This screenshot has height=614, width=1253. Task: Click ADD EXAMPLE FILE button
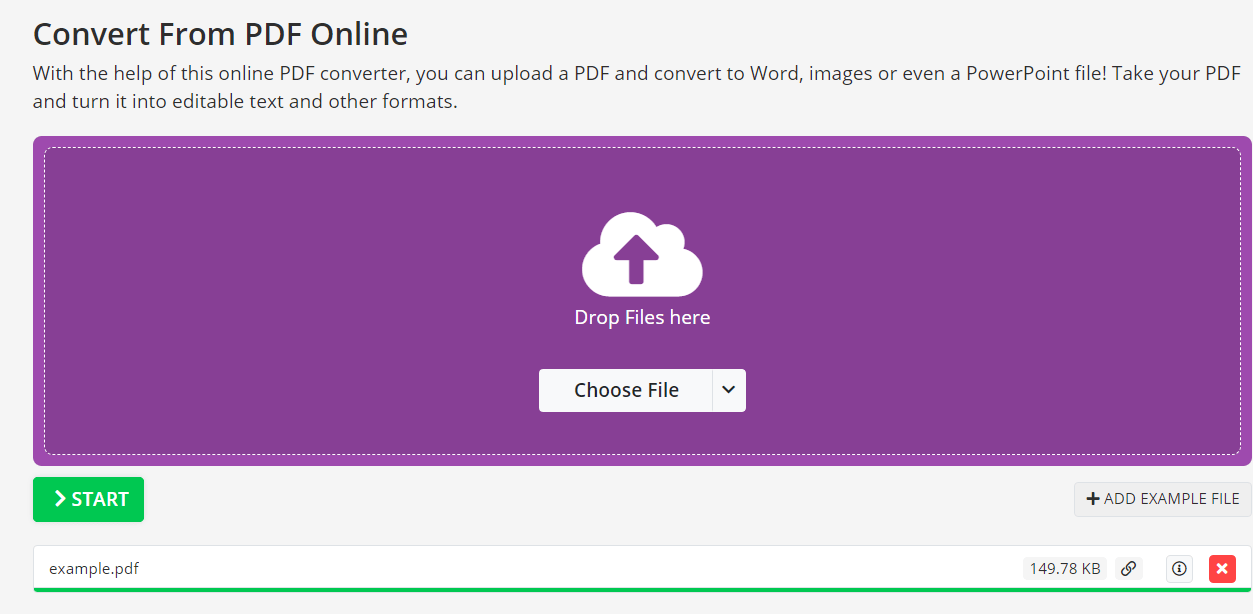[1163, 499]
